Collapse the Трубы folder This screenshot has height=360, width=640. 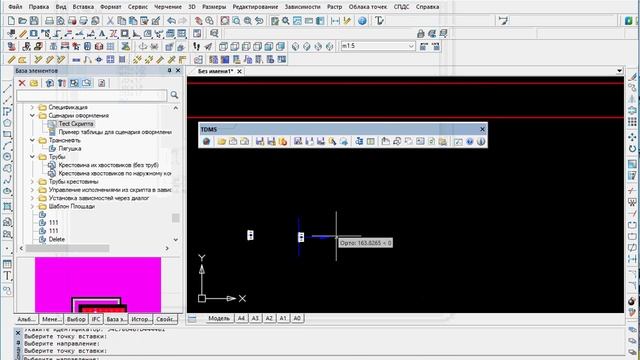coord(32,157)
